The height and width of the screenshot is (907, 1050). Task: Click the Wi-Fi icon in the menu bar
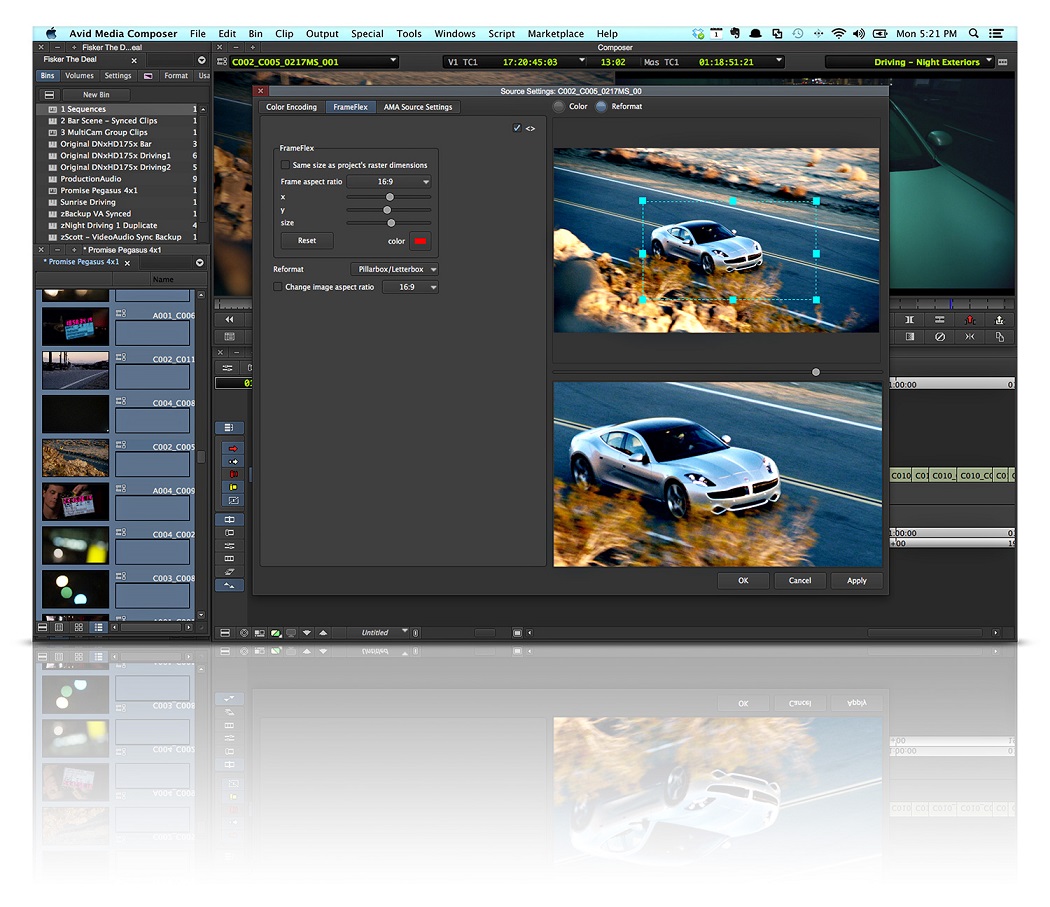838,33
